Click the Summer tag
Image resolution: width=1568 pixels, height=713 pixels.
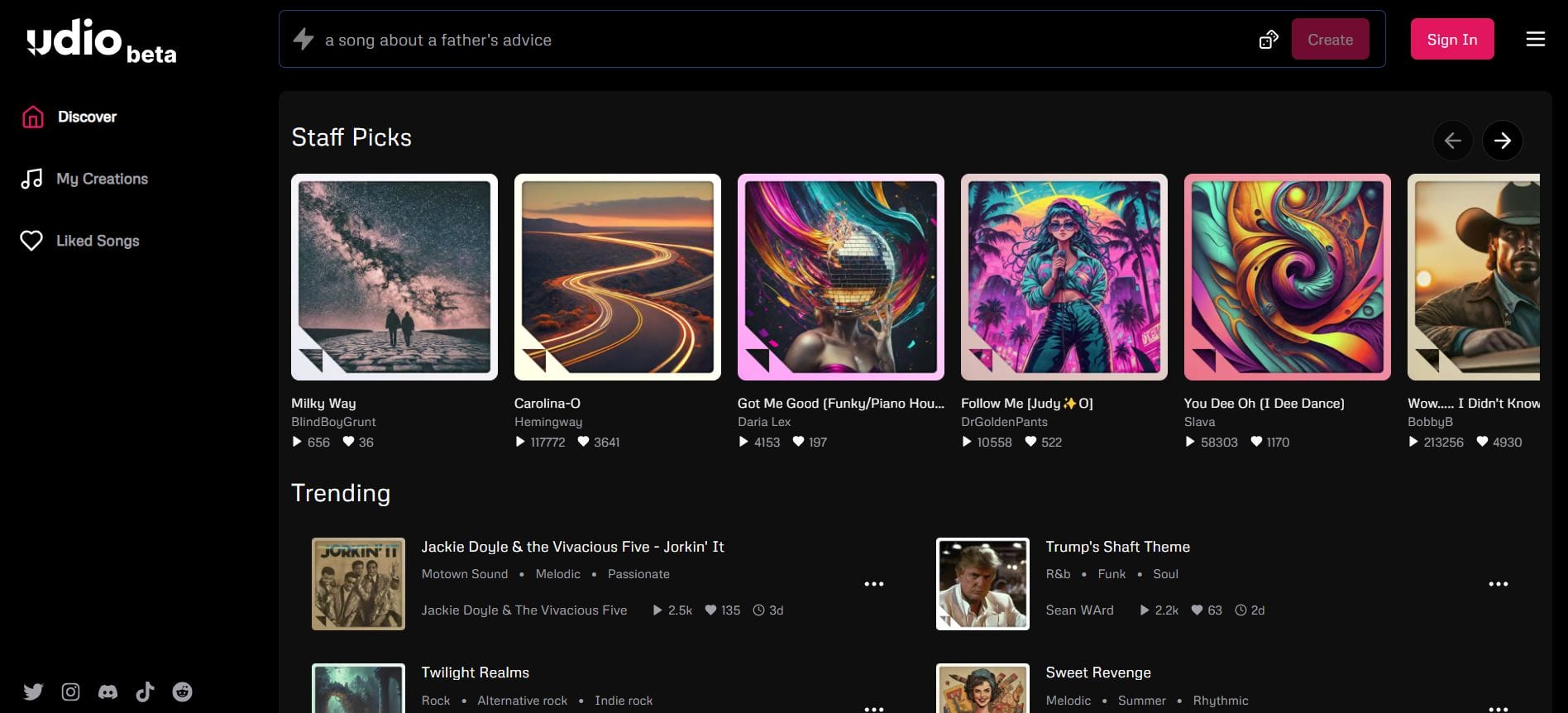click(1142, 701)
